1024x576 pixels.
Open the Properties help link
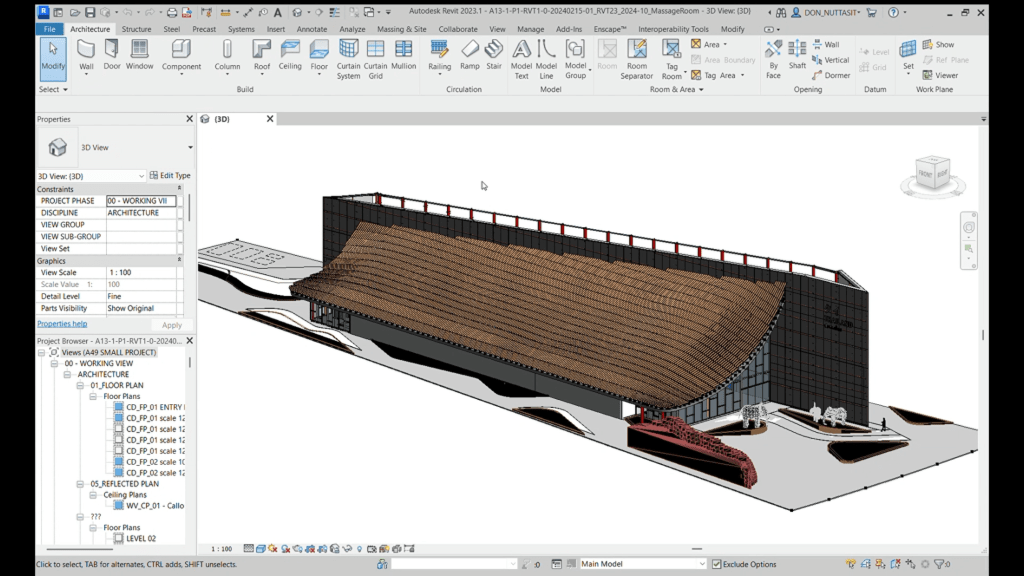pos(62,324)
